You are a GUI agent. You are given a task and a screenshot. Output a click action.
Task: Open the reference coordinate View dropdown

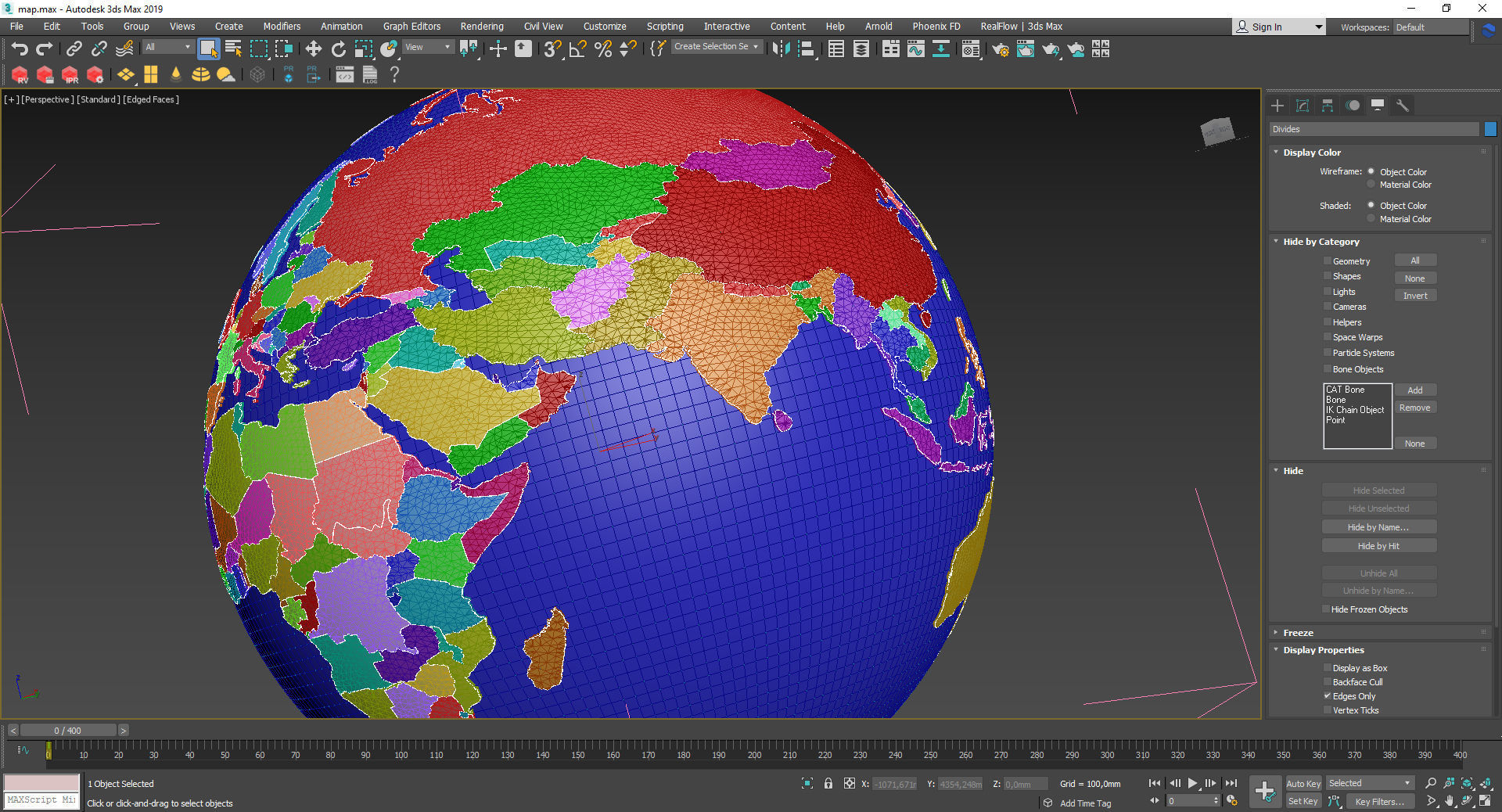(427, 47)
